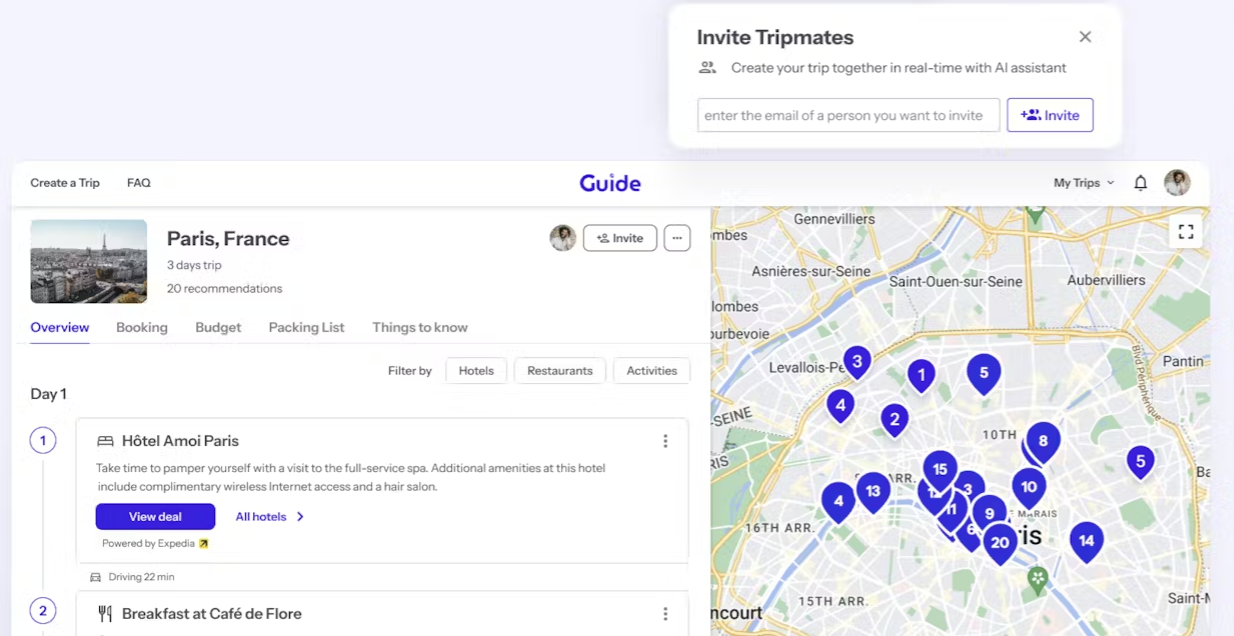
Task: Open the My Trips dropdown
Action: 1084,183
